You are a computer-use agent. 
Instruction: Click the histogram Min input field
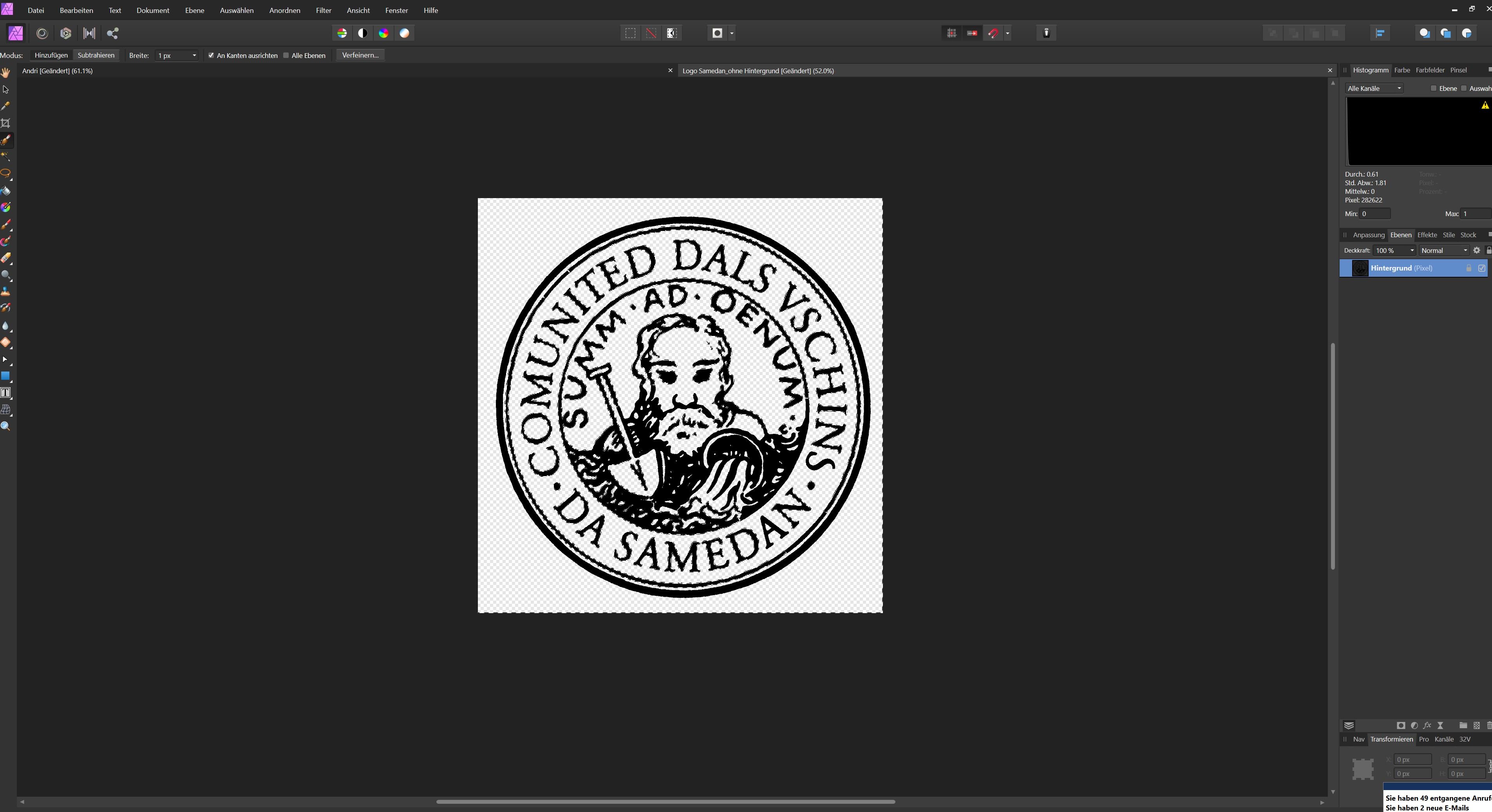tap(1375, 213)
